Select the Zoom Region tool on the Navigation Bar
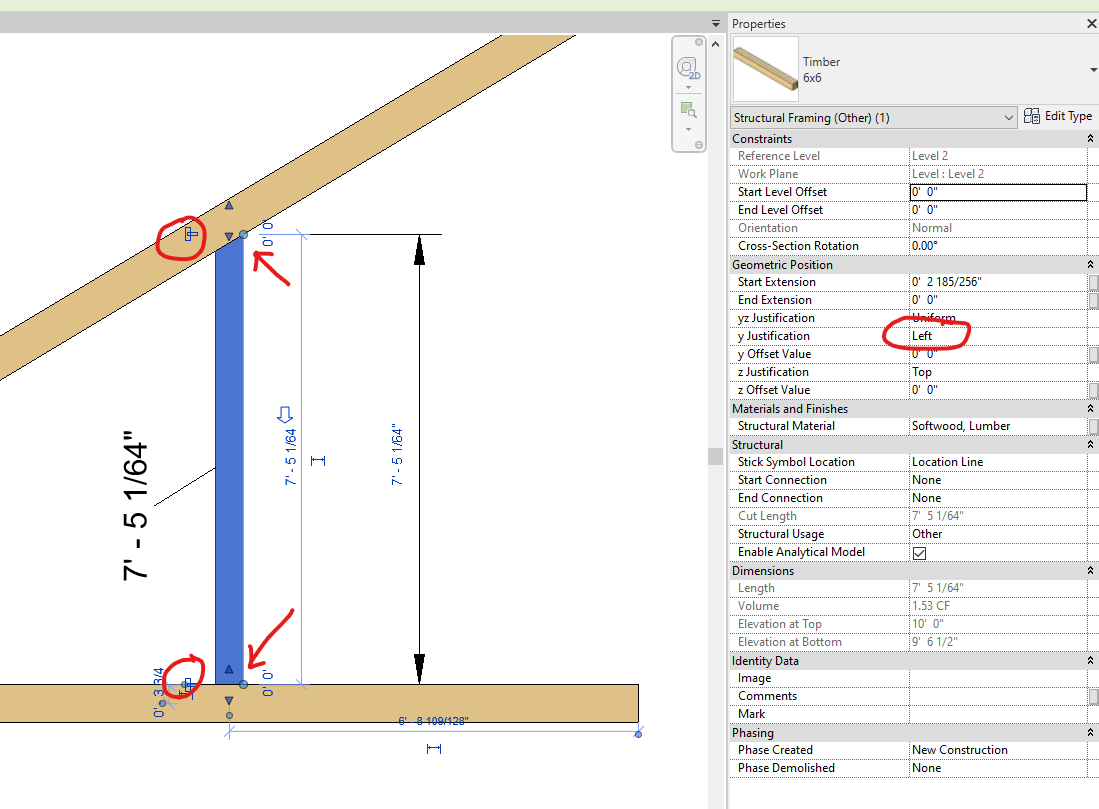The image size is (1099, 809). [x=688, y=110]
